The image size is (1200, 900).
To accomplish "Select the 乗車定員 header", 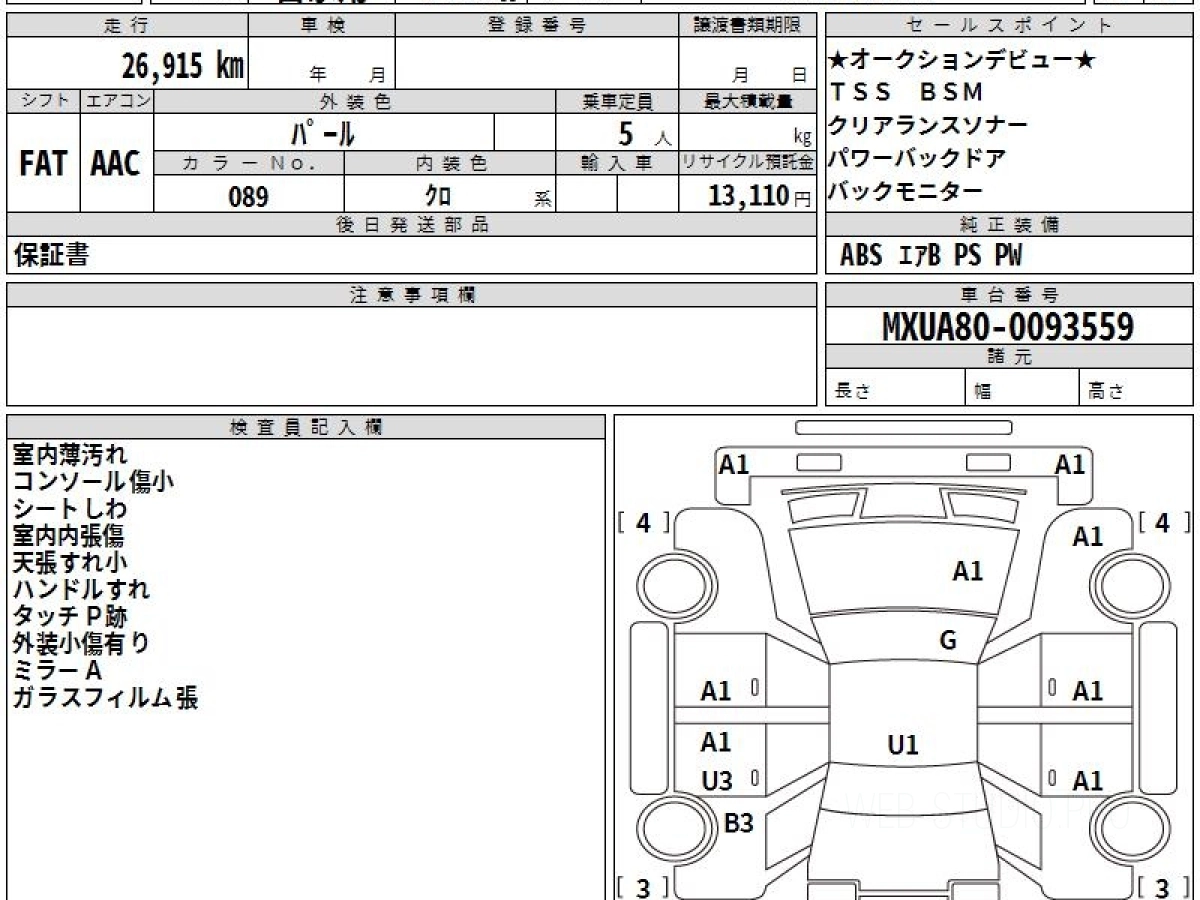I will click(617, 101).
